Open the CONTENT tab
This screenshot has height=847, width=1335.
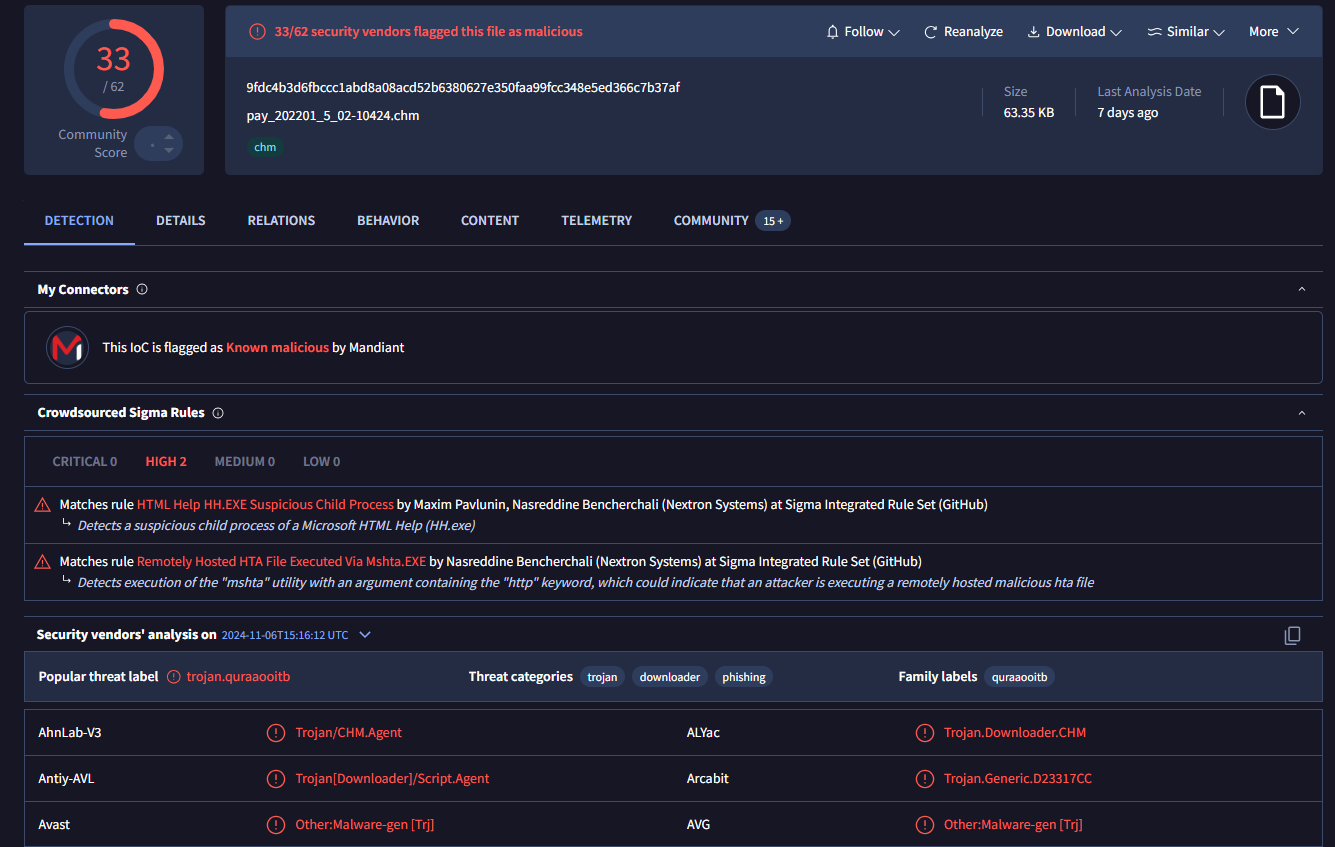coord(490,221)
